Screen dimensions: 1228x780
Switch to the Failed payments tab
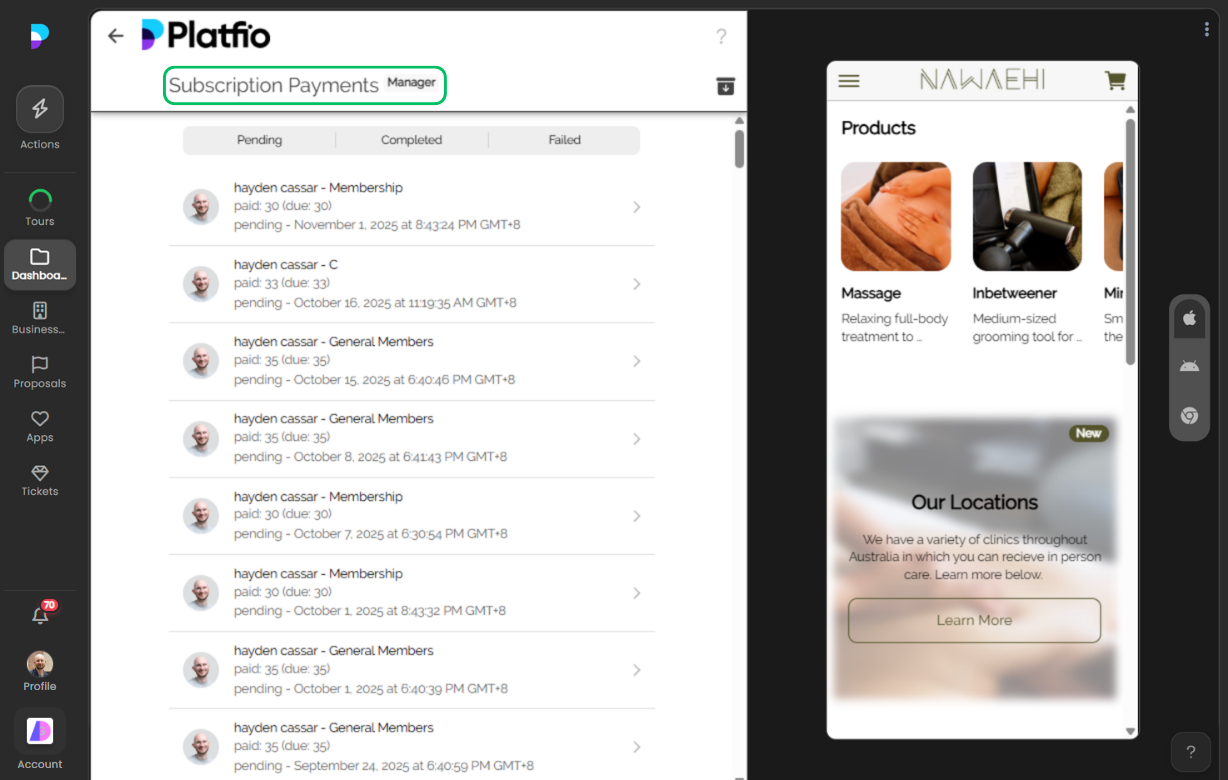[x=563, y=140]
